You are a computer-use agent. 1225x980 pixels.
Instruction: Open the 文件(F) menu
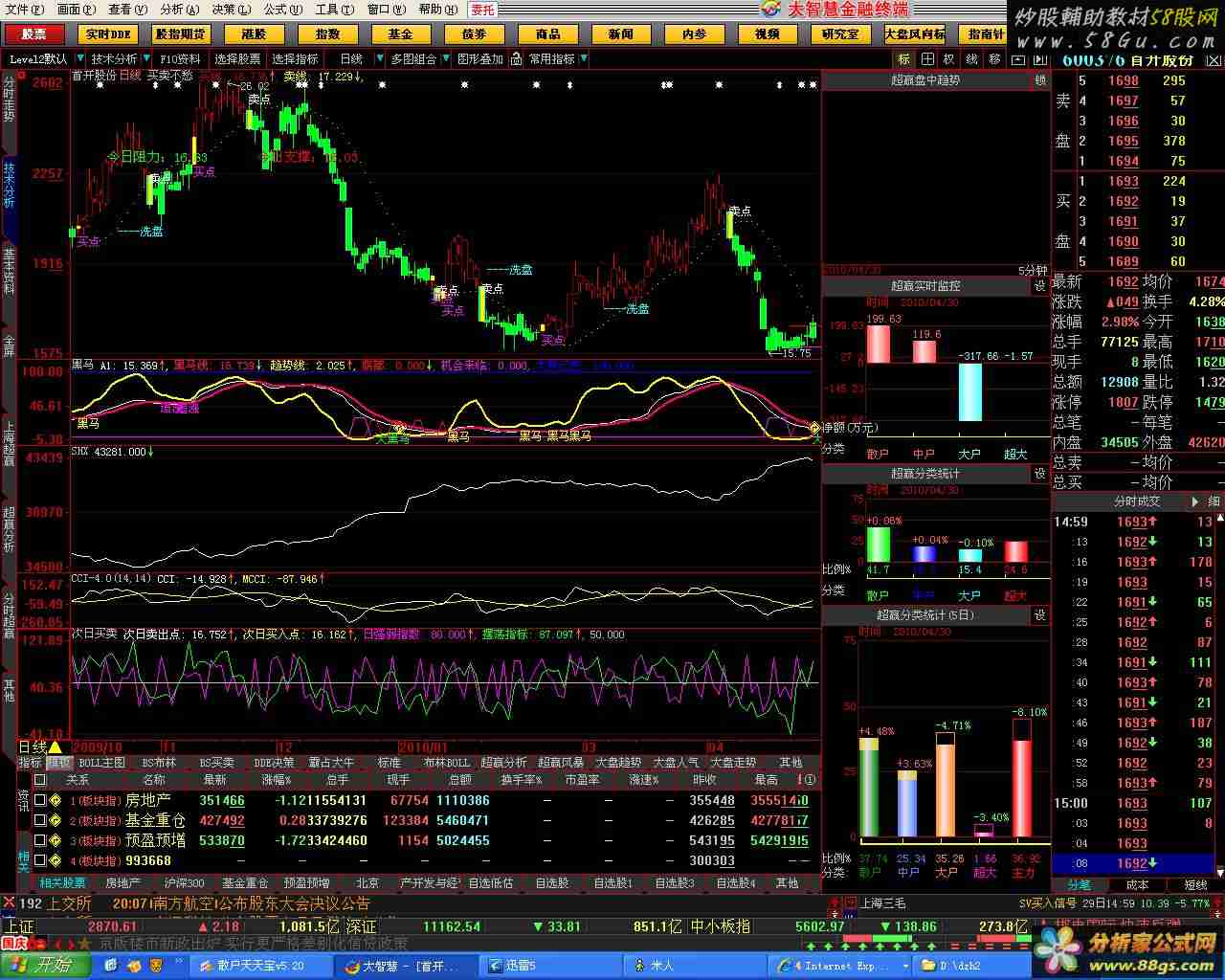pyautogui.click(x=25, y=10)
